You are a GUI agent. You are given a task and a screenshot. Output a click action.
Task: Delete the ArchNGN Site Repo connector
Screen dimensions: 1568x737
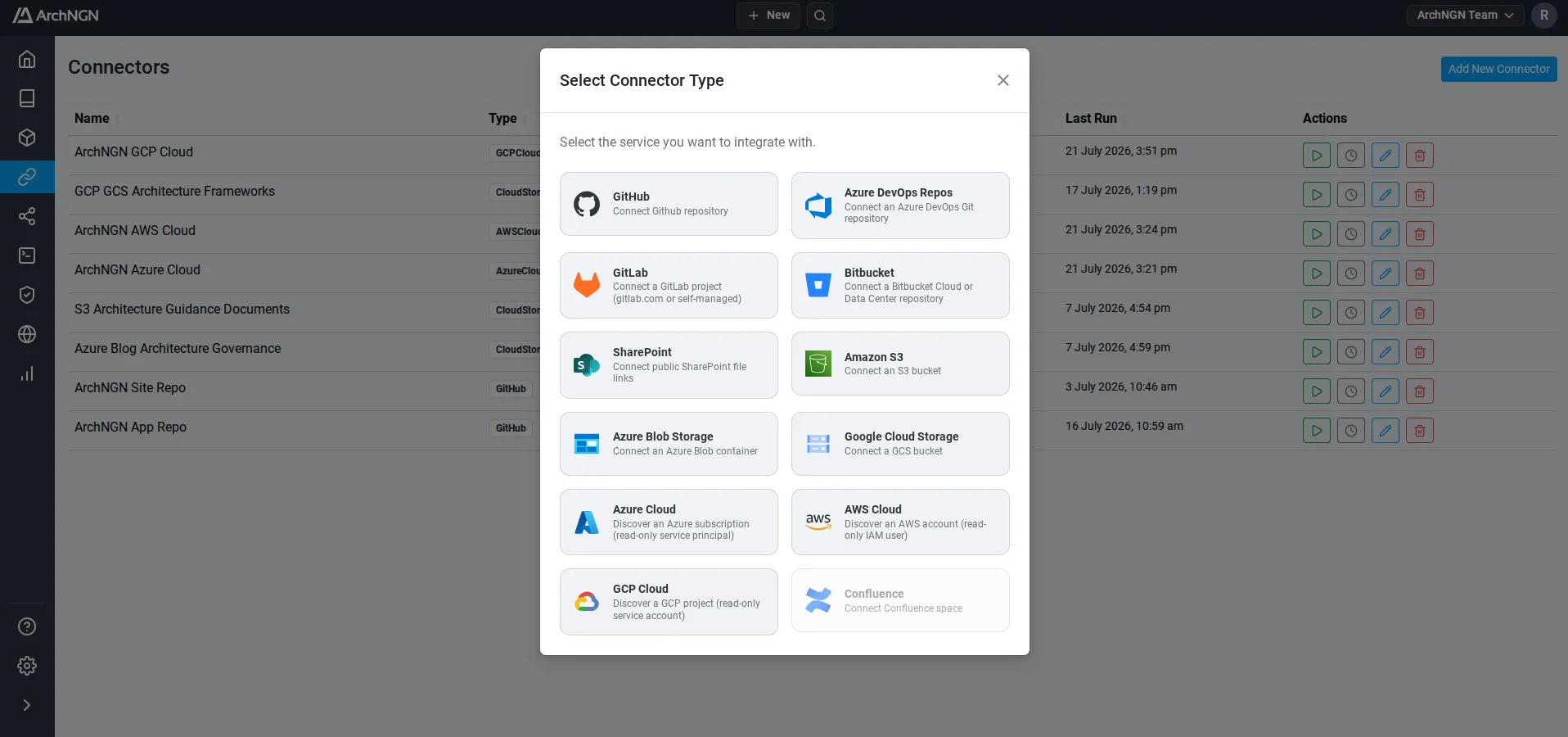(x=1420, y=391)
